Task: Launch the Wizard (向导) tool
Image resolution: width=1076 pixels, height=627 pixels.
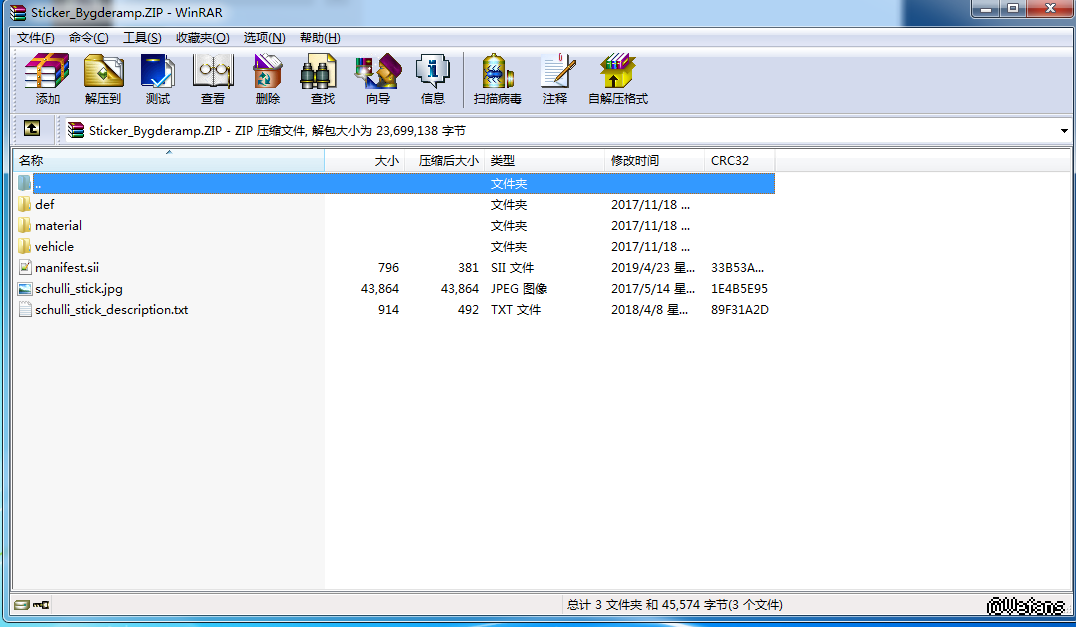Action: 378,80
